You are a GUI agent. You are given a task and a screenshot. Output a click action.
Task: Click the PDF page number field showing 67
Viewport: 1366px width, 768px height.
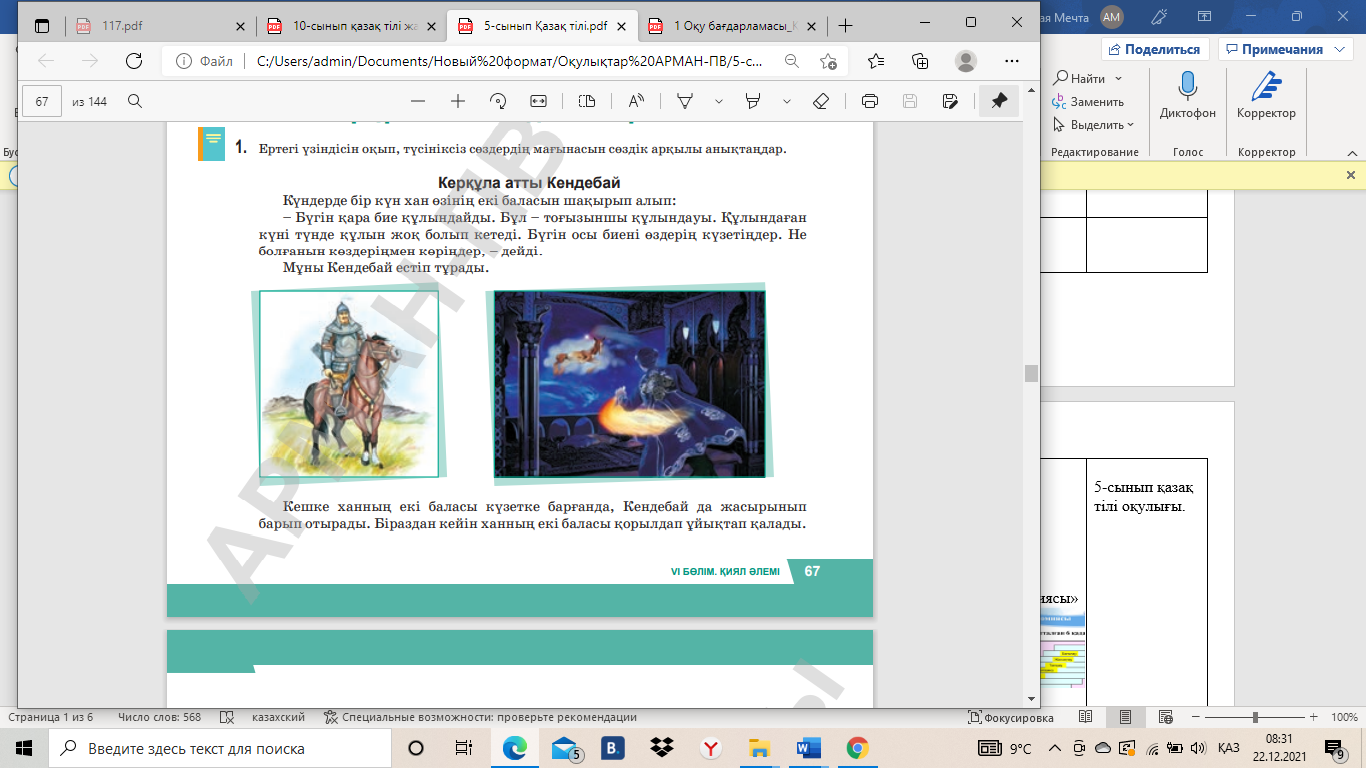point(42,101)
